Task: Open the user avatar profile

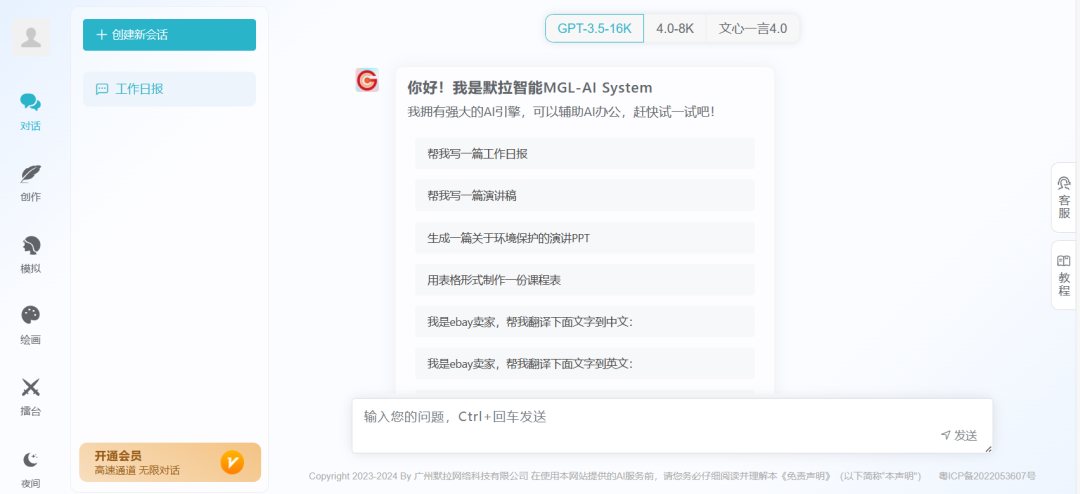Action: [x=30, y=37]
